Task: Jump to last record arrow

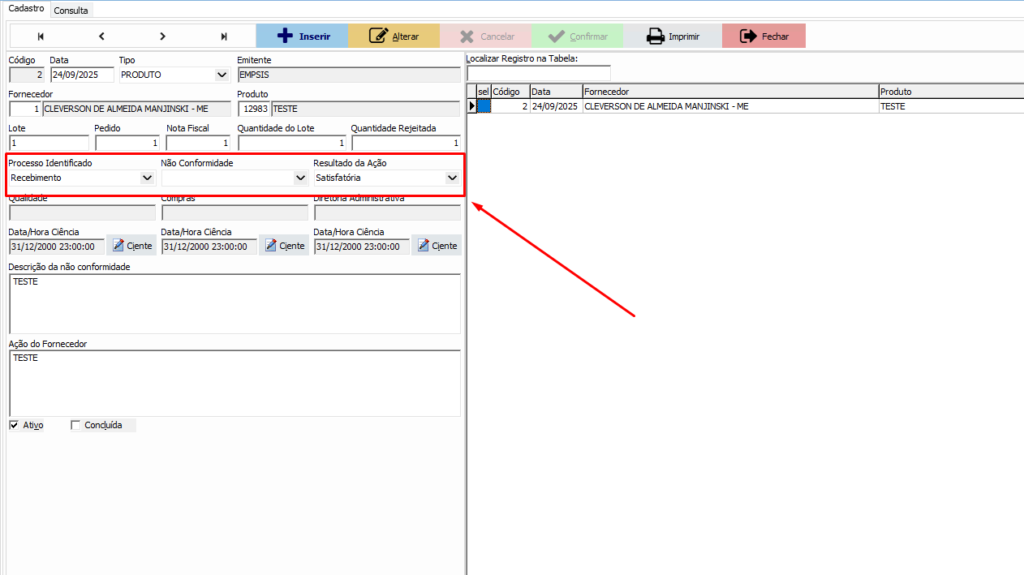Action: click(223, 36)
